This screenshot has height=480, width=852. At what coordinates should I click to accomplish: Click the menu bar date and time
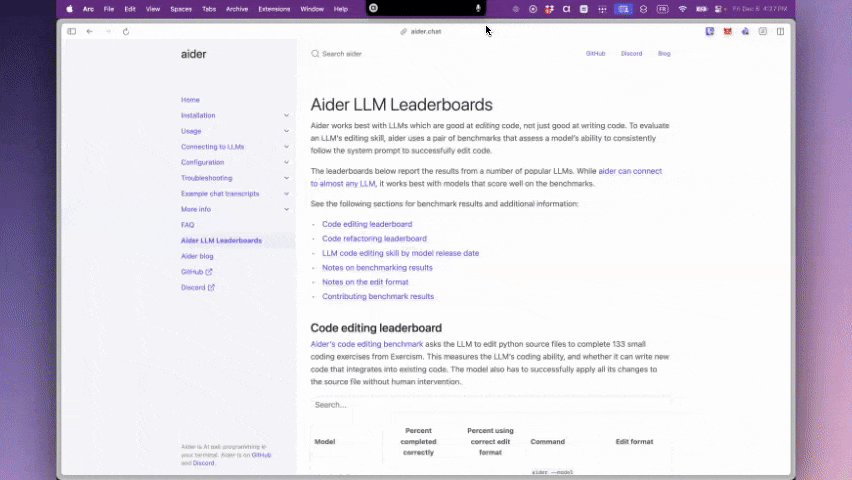click(x=760, y=9)
